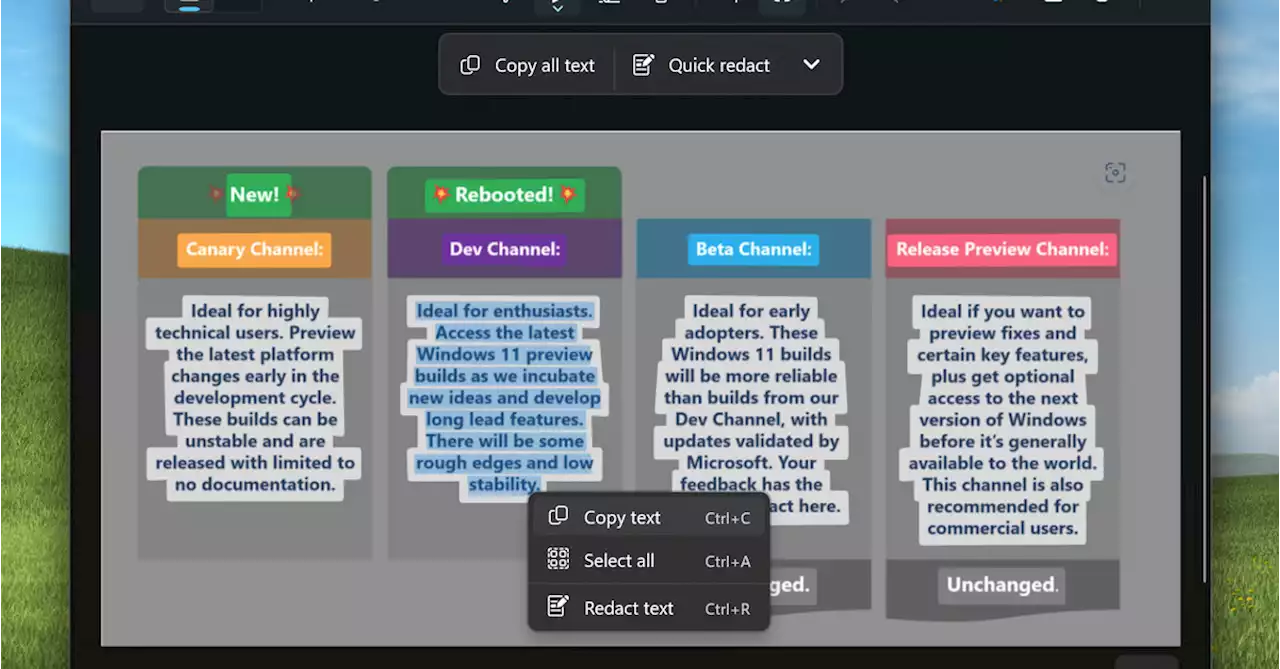Click the green "New!" label
1280x669 pixels.
[258, 195]
